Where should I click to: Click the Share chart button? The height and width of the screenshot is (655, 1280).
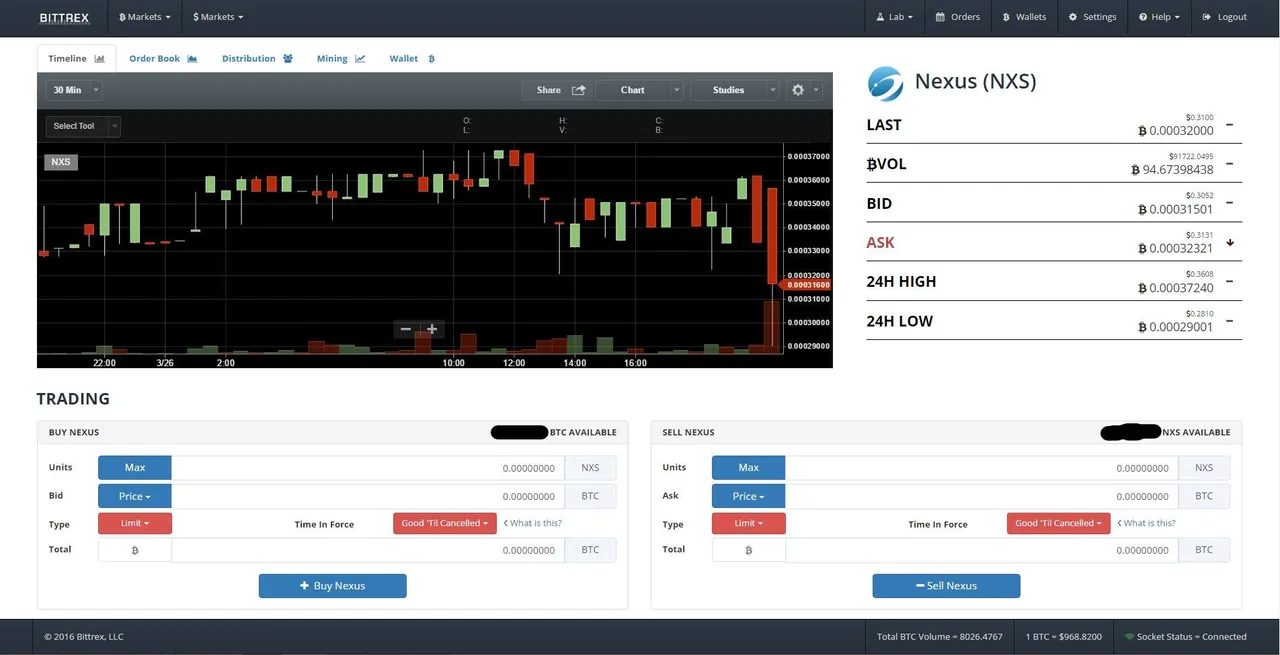pos(558,90)
